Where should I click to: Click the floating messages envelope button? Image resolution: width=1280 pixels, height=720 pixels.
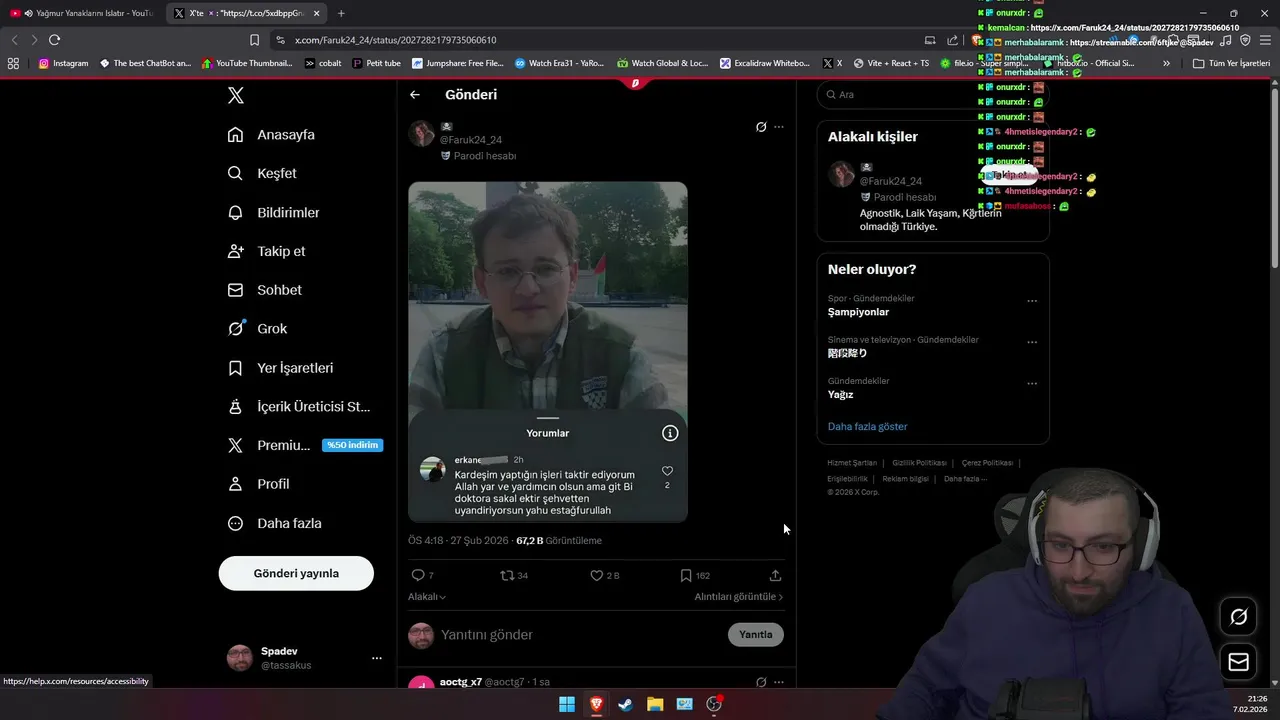[1238, 662]
